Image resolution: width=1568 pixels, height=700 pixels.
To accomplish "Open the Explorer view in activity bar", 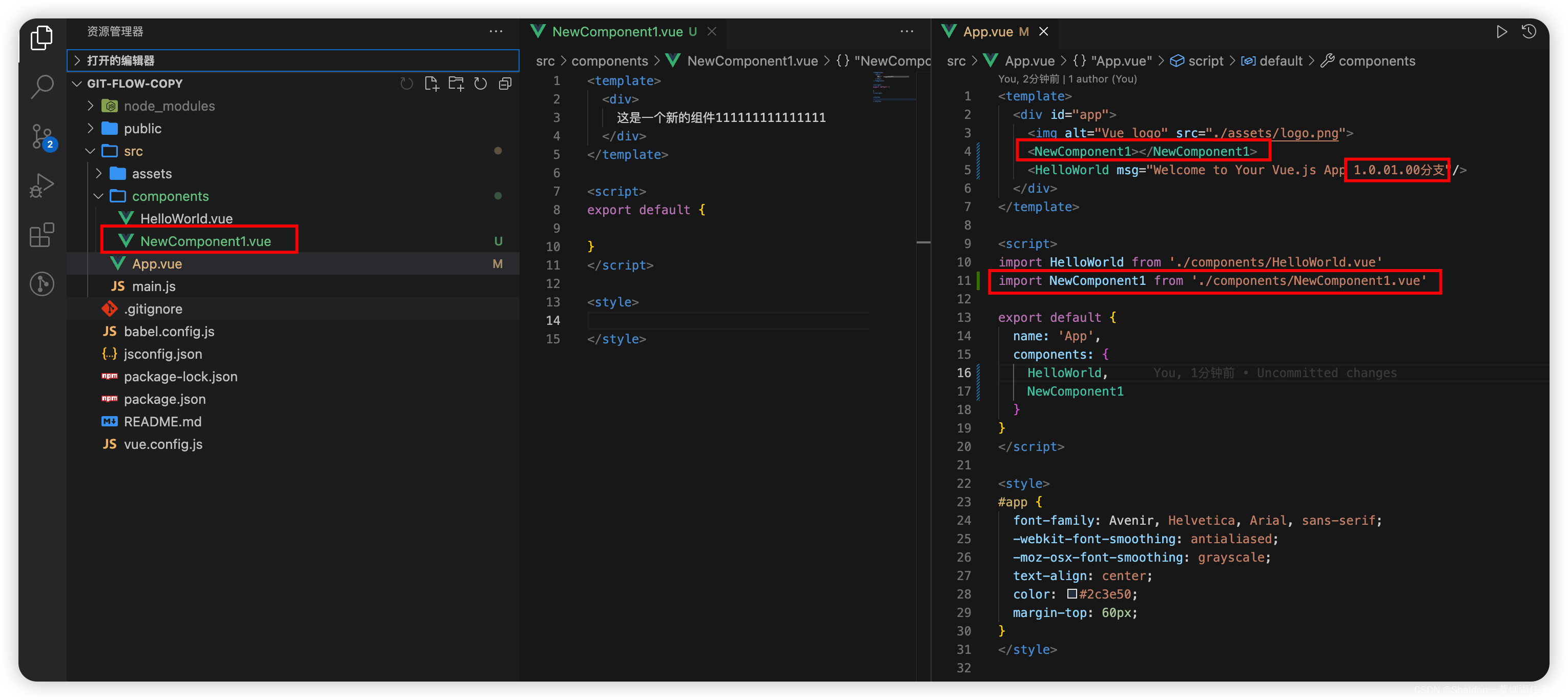I will 42,38.
